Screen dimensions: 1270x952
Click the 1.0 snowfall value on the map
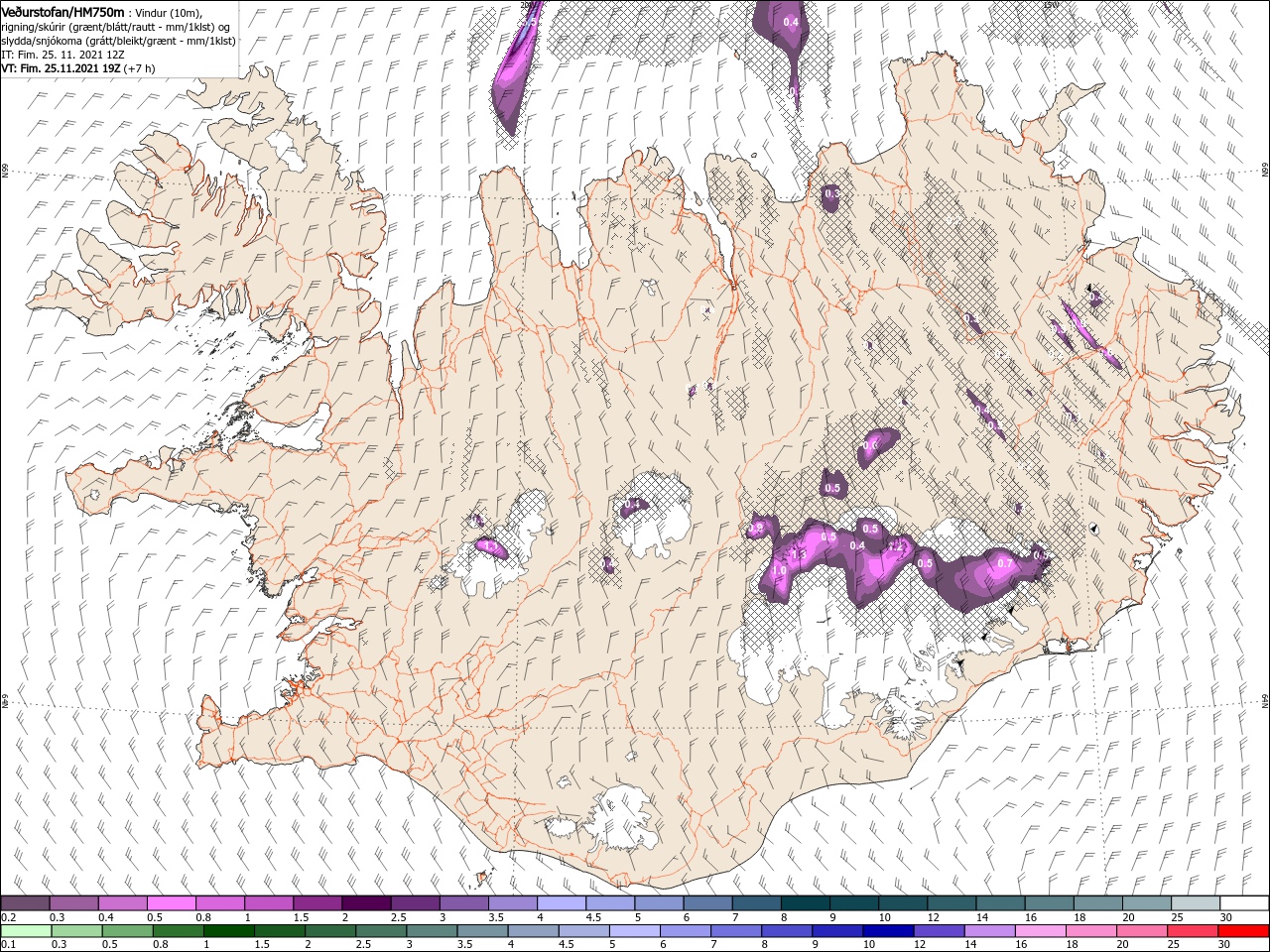[779, 570]
